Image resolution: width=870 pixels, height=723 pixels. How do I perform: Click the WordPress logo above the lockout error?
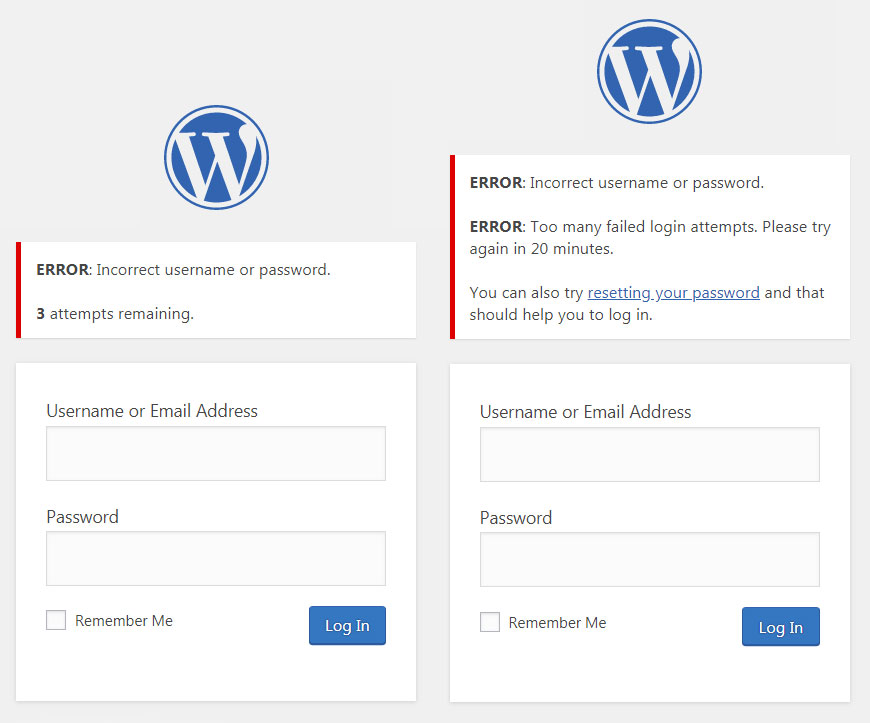point(649,72)
